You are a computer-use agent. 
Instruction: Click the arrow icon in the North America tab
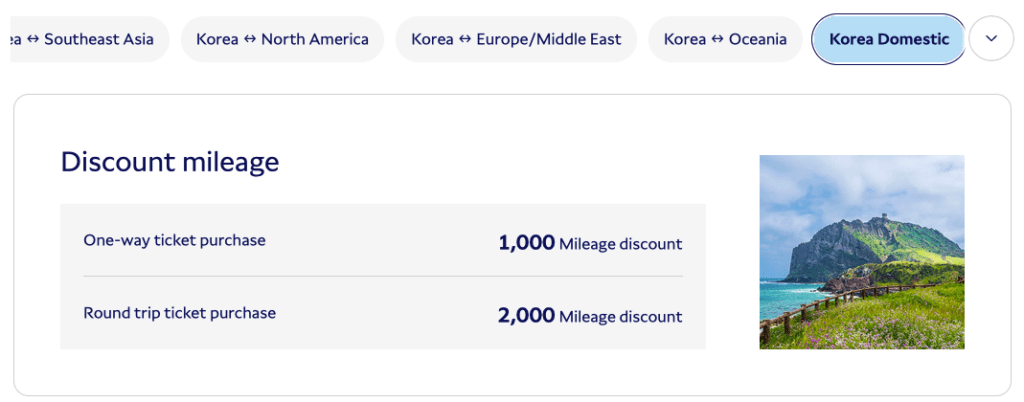click(250, 40)
